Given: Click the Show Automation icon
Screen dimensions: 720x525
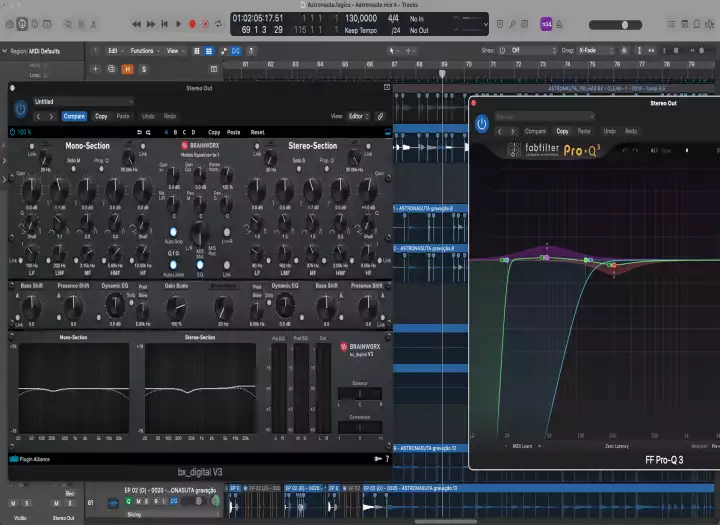Looking at the screenshot, I should 224,51.
